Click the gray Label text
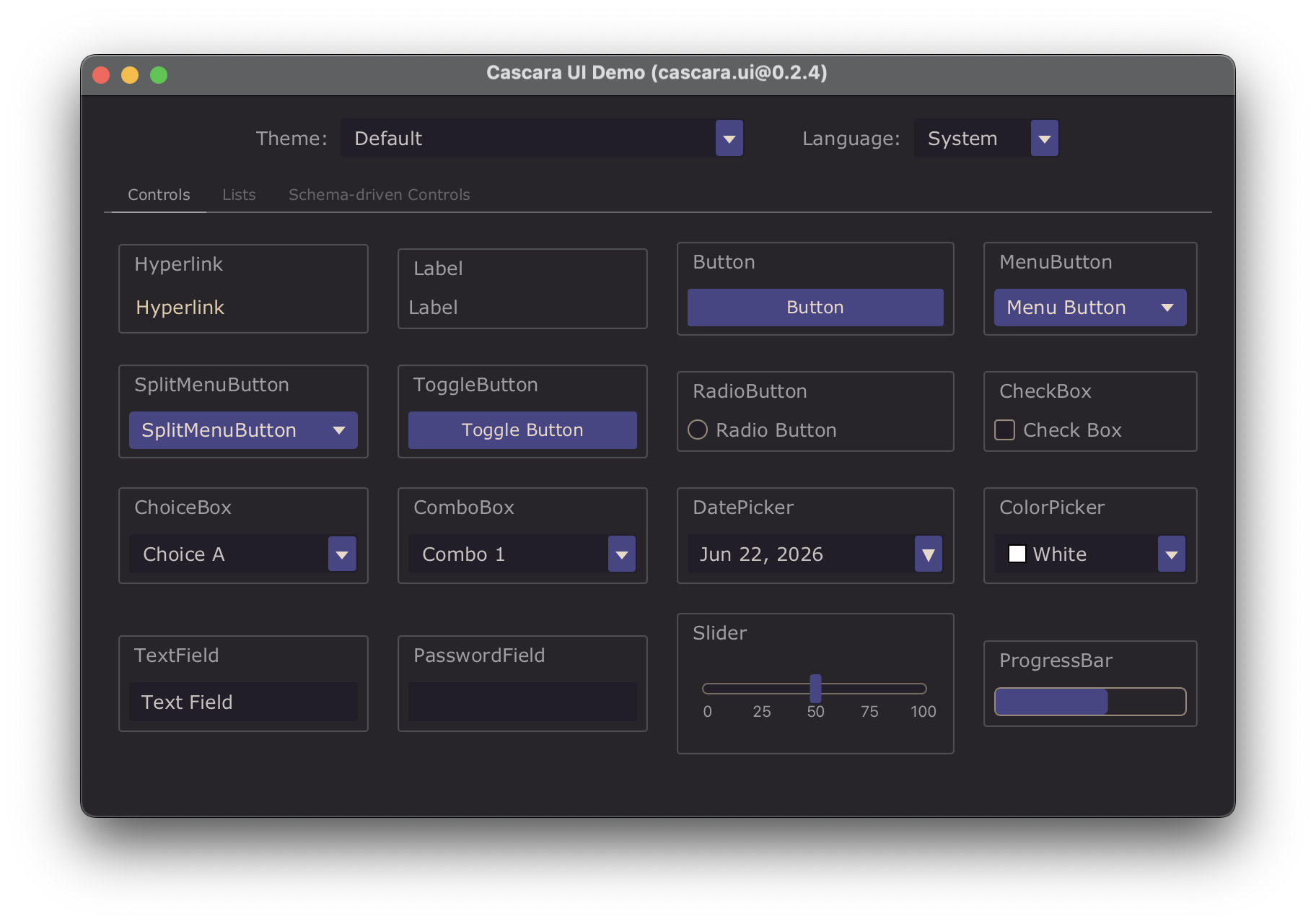 433,308
